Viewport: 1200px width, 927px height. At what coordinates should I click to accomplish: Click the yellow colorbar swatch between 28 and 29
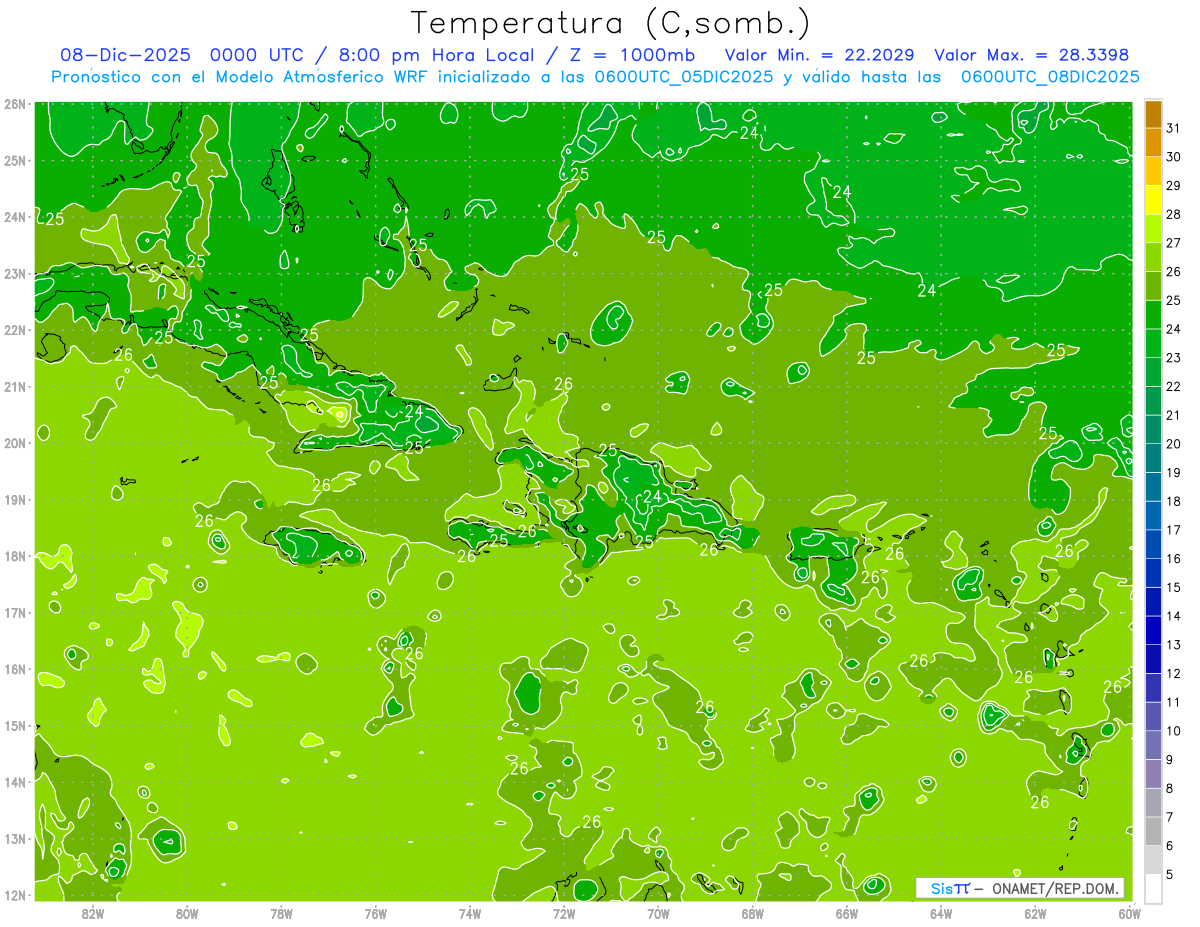tap(1153, 200)
